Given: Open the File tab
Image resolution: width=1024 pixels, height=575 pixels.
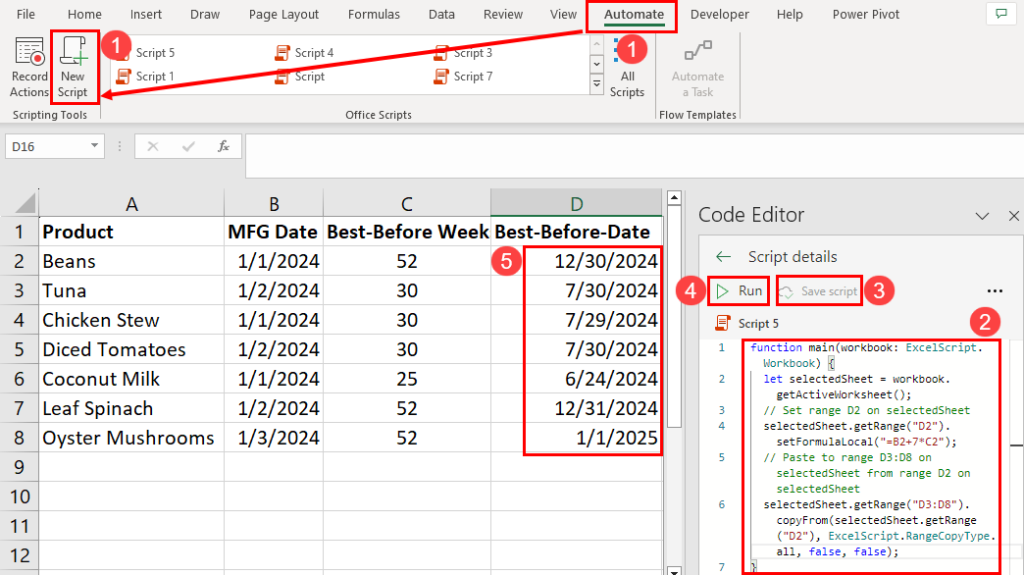Looking at the screenshot, I should pyautogui.click(x=25, y=14).
